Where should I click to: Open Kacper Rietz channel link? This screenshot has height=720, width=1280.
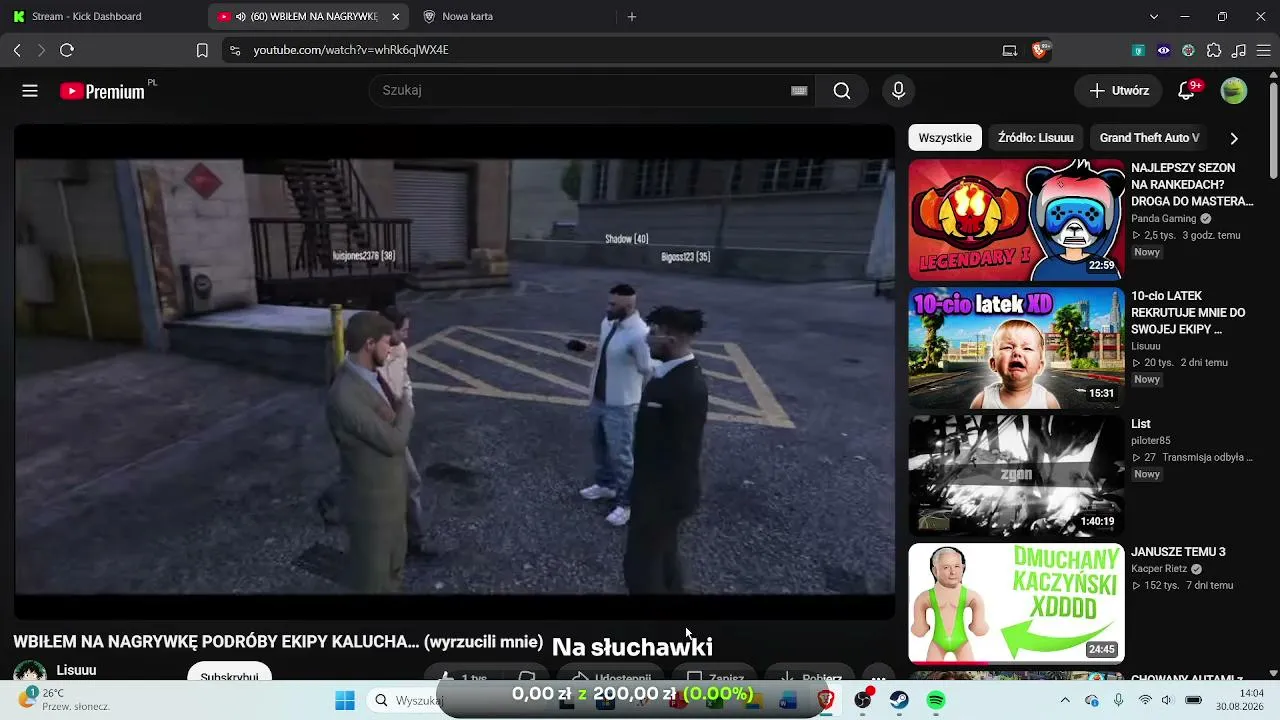pyautogui.click(x=1160, y=569)
